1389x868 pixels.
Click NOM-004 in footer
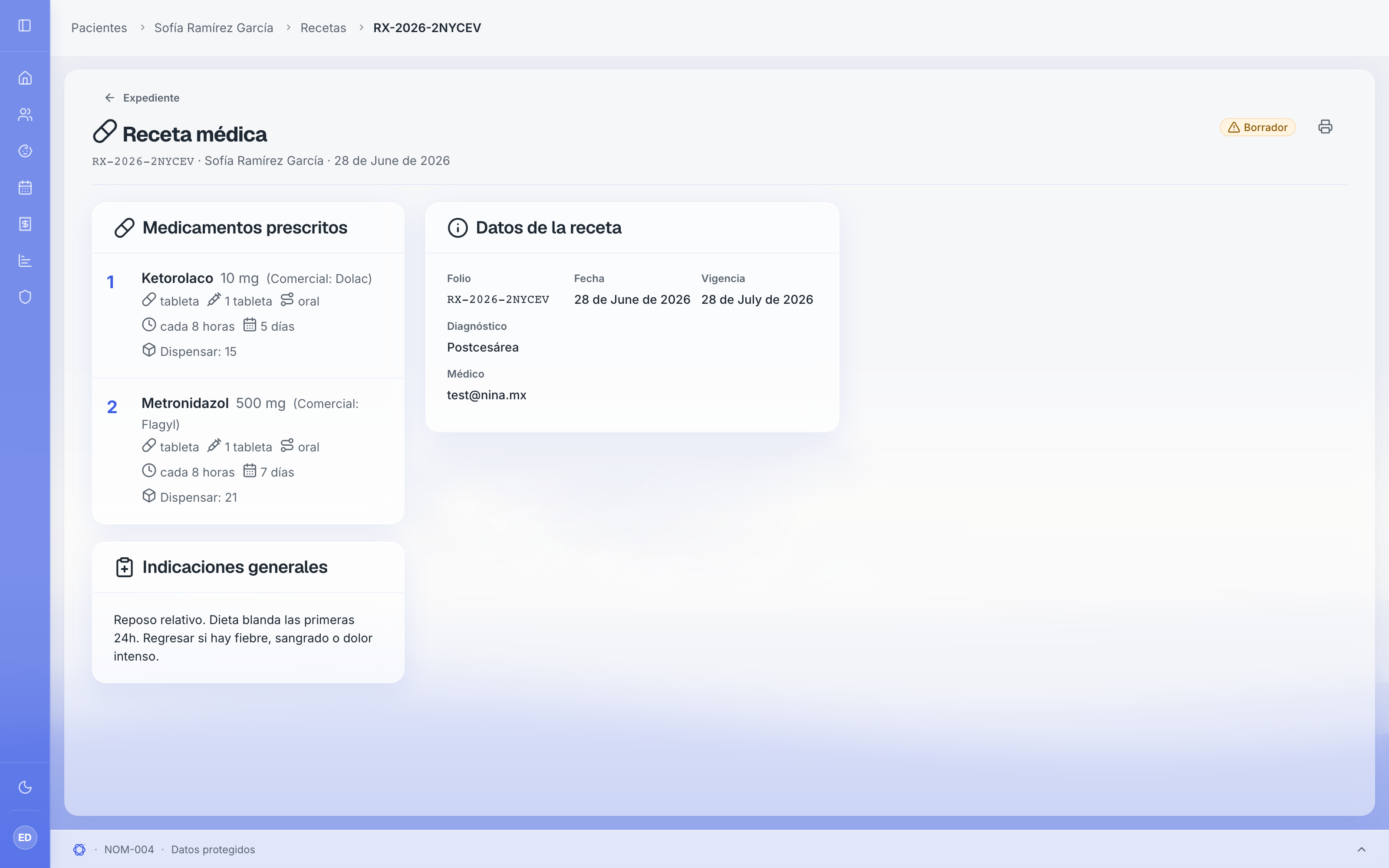[x=129, y=850]
